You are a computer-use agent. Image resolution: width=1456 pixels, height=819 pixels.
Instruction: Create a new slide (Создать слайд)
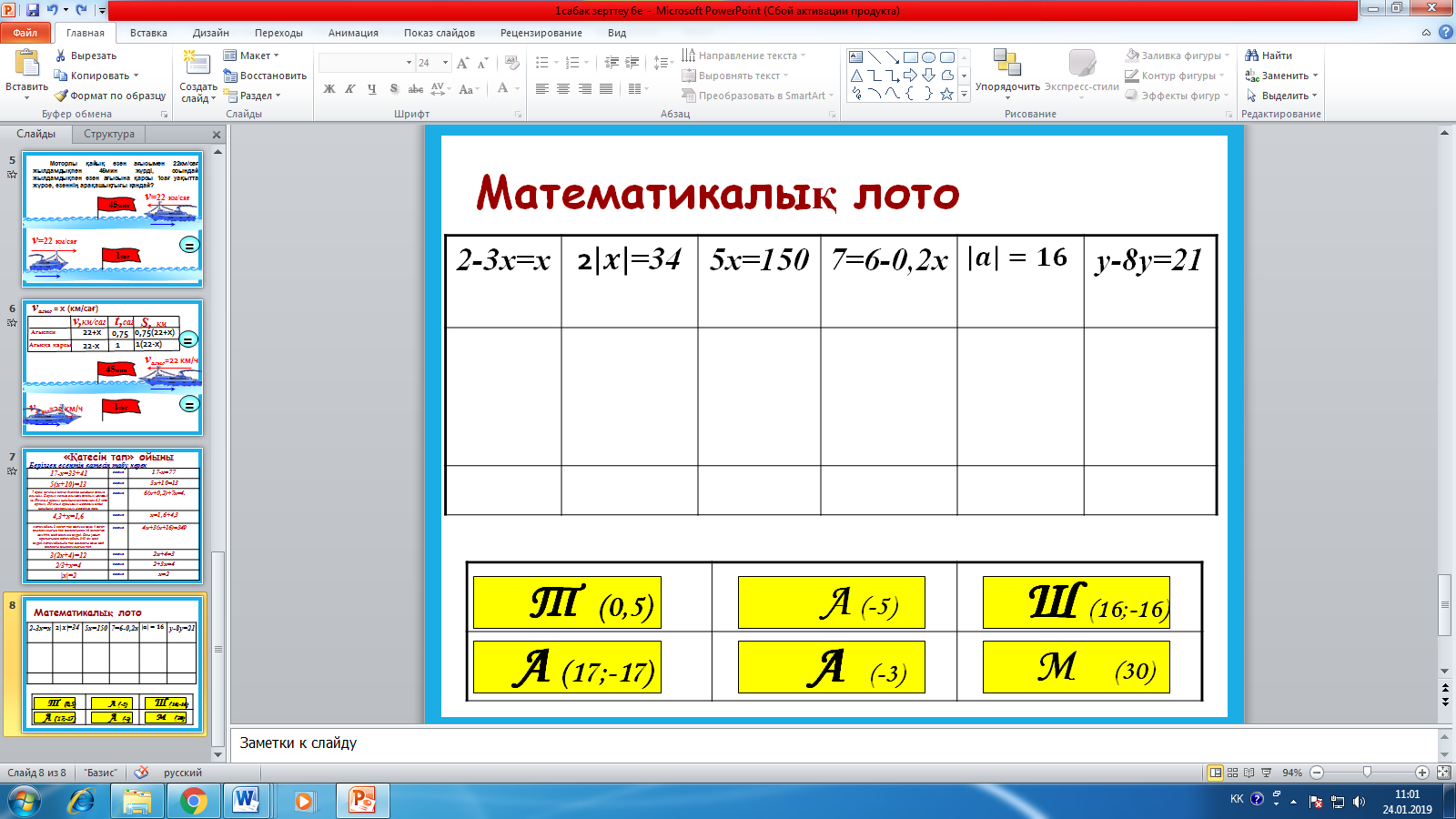[x=197, y=75]
